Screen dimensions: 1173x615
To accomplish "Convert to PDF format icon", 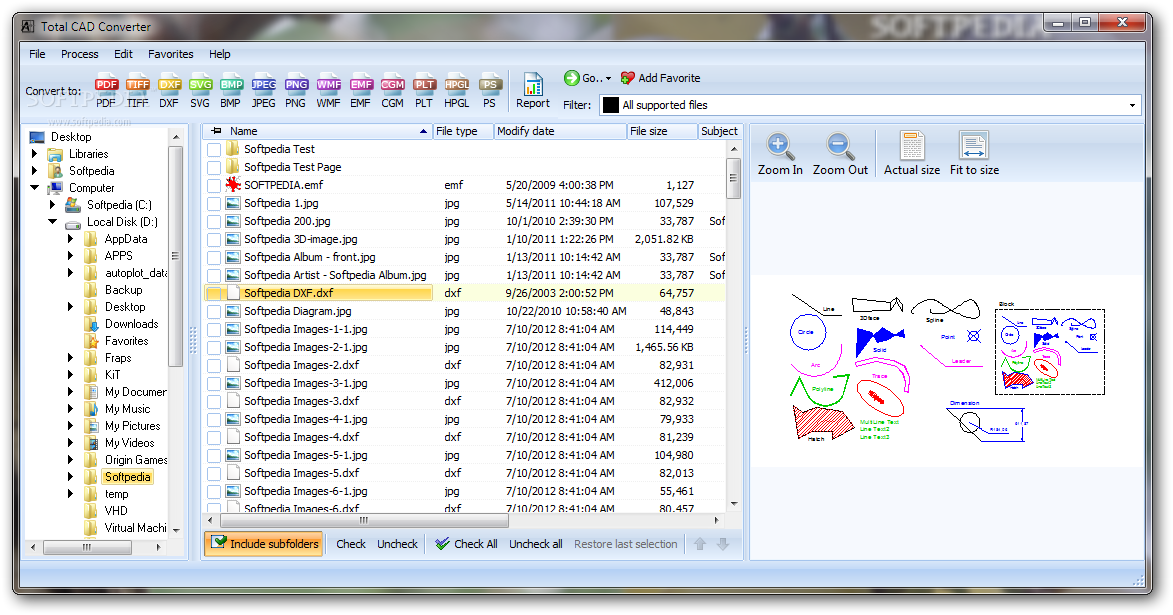I will [x=106, y=93].
